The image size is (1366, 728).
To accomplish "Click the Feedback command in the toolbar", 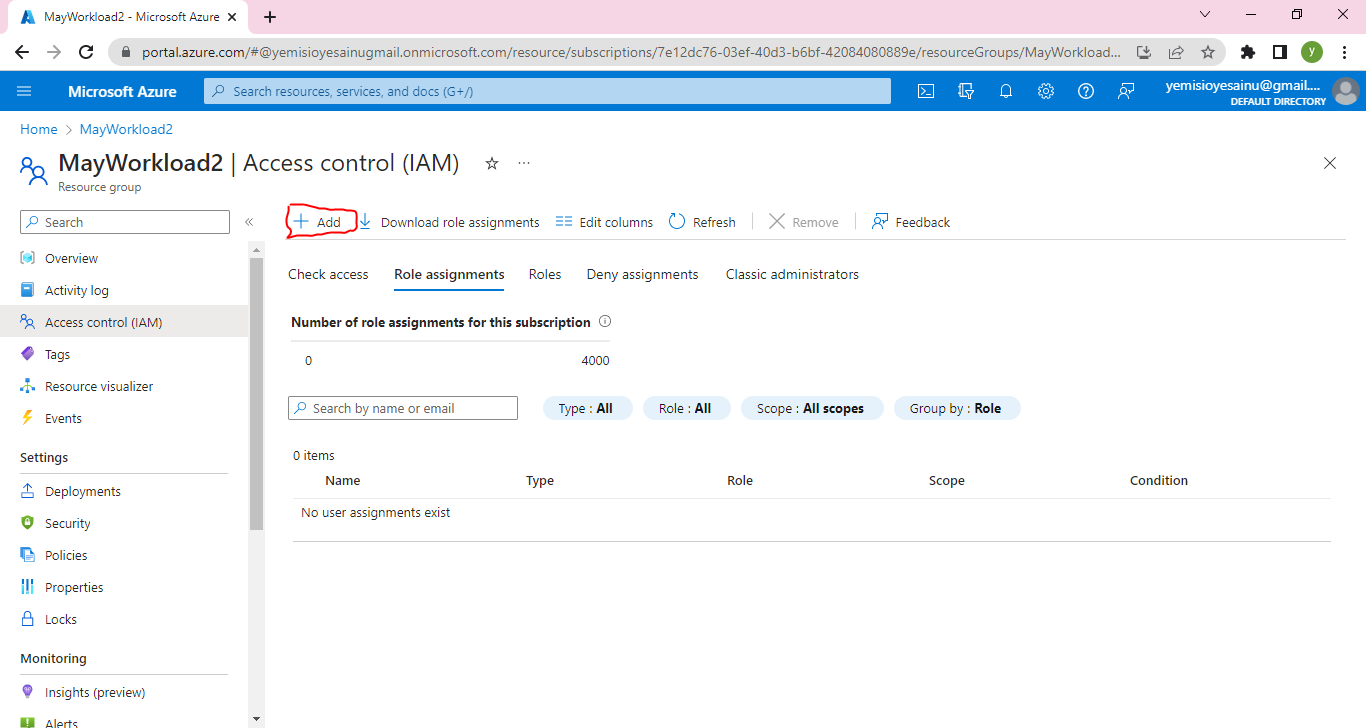I will 911,222.
